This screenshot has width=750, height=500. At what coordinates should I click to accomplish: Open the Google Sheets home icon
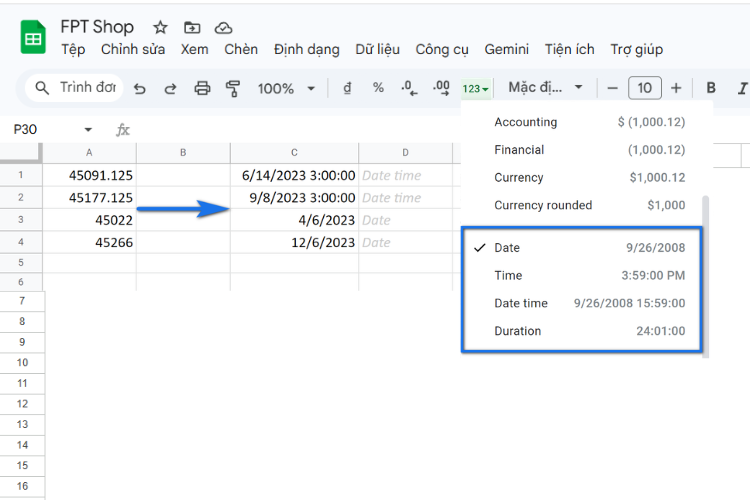point(33,37)
